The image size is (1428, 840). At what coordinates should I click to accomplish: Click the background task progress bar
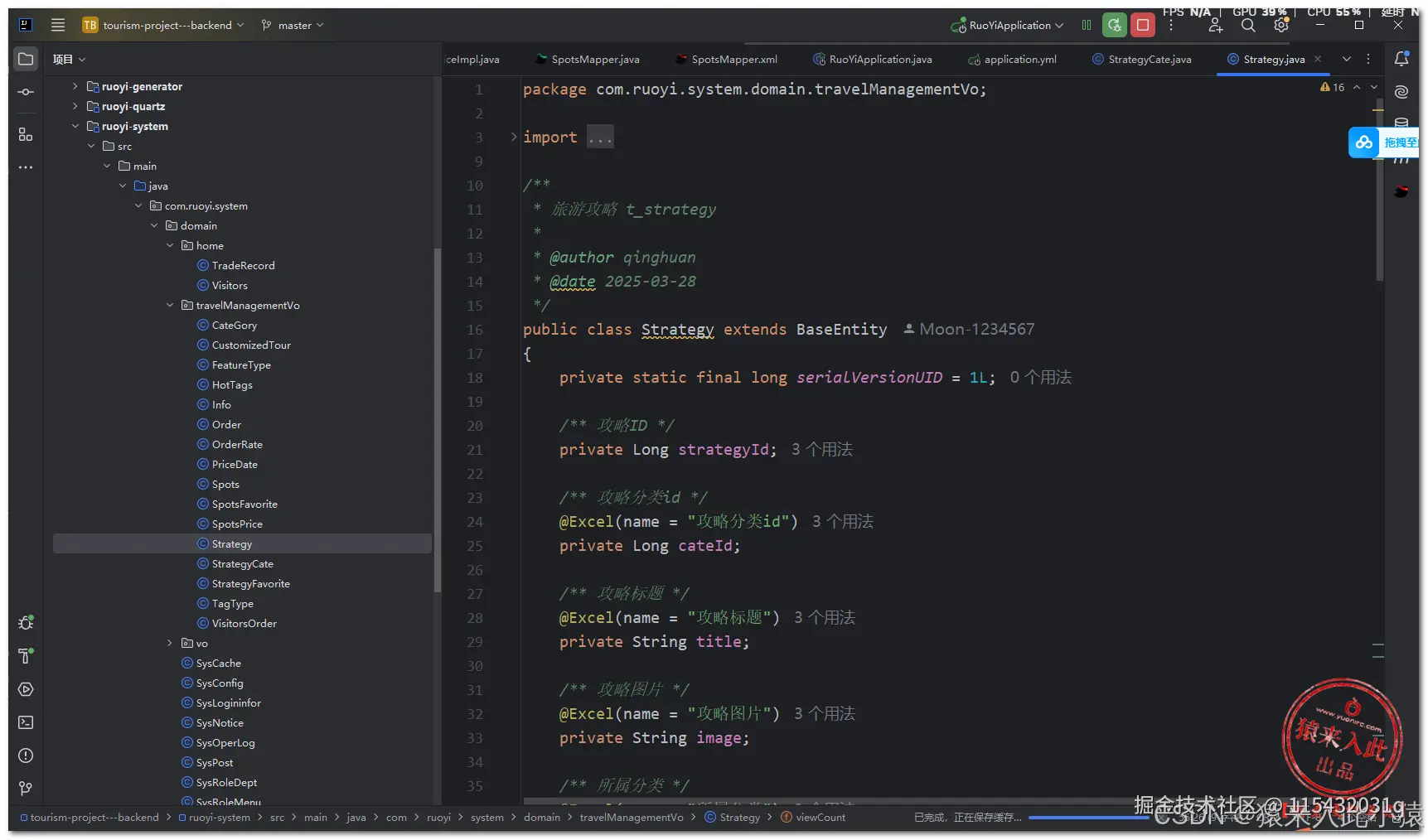[1089, 818]
